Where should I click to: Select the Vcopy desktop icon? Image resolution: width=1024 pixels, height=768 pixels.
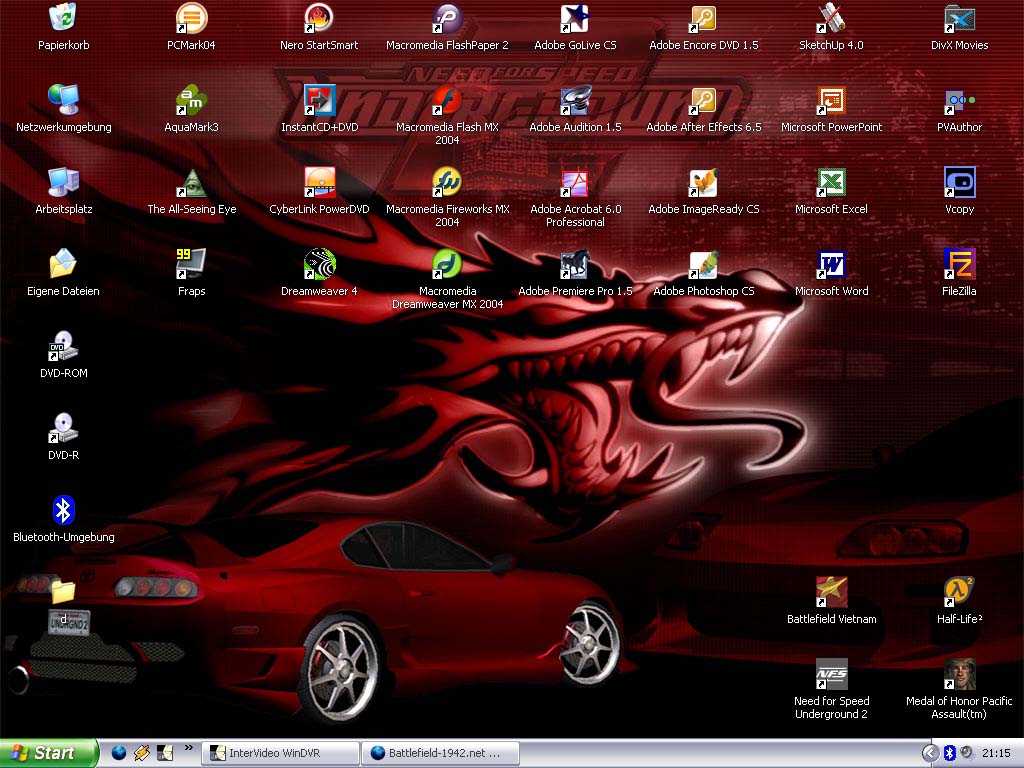959,182
